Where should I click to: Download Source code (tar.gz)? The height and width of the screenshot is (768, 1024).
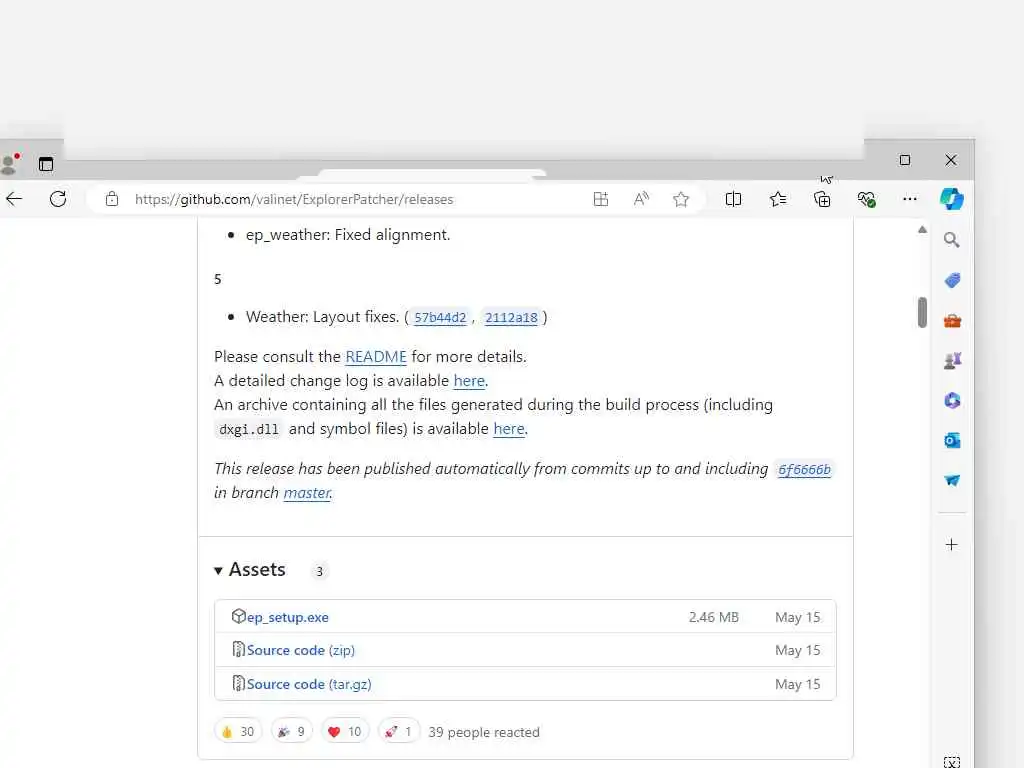[309, 684]
